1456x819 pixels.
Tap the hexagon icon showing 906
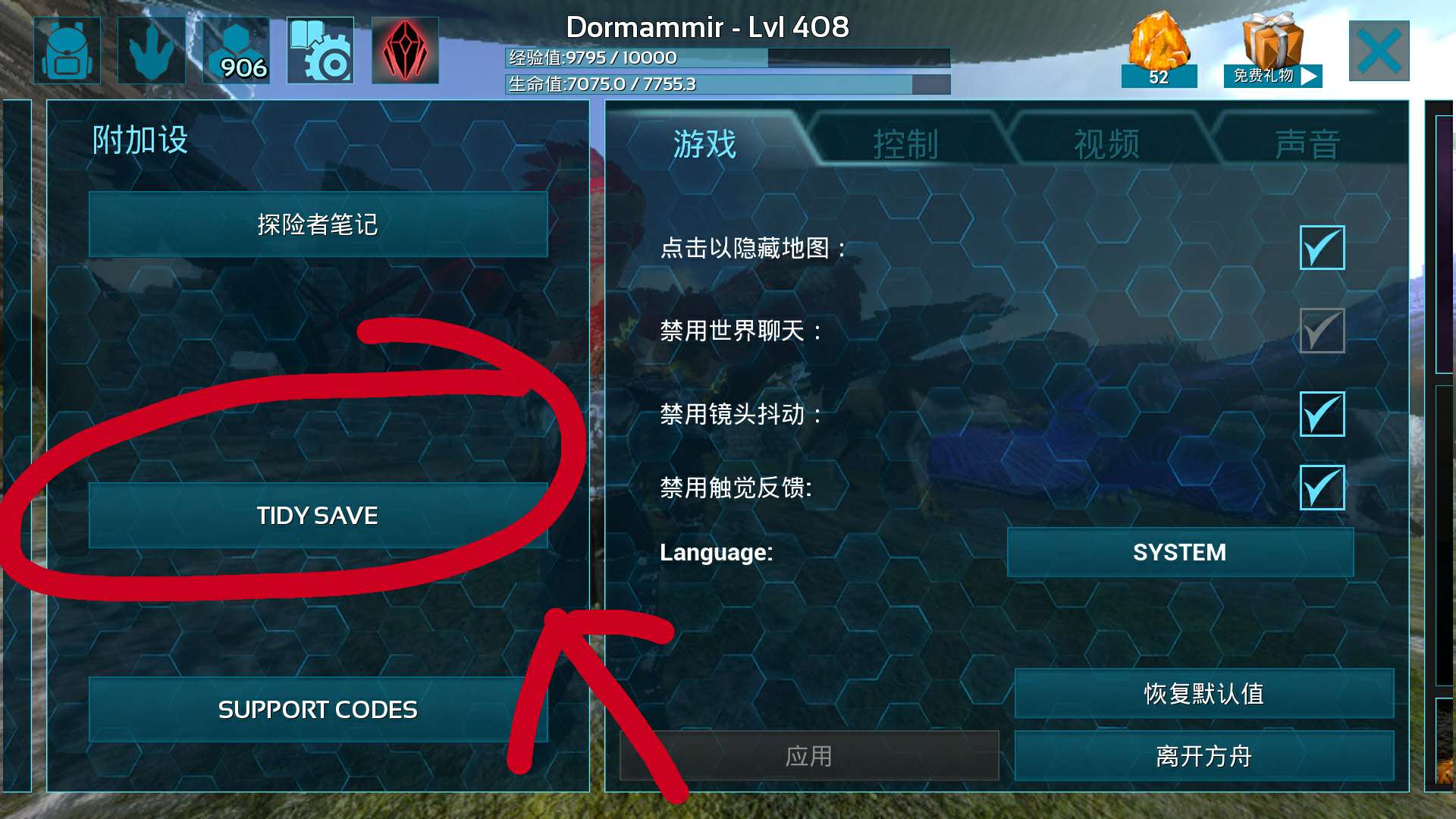click(x=236, y=50)
